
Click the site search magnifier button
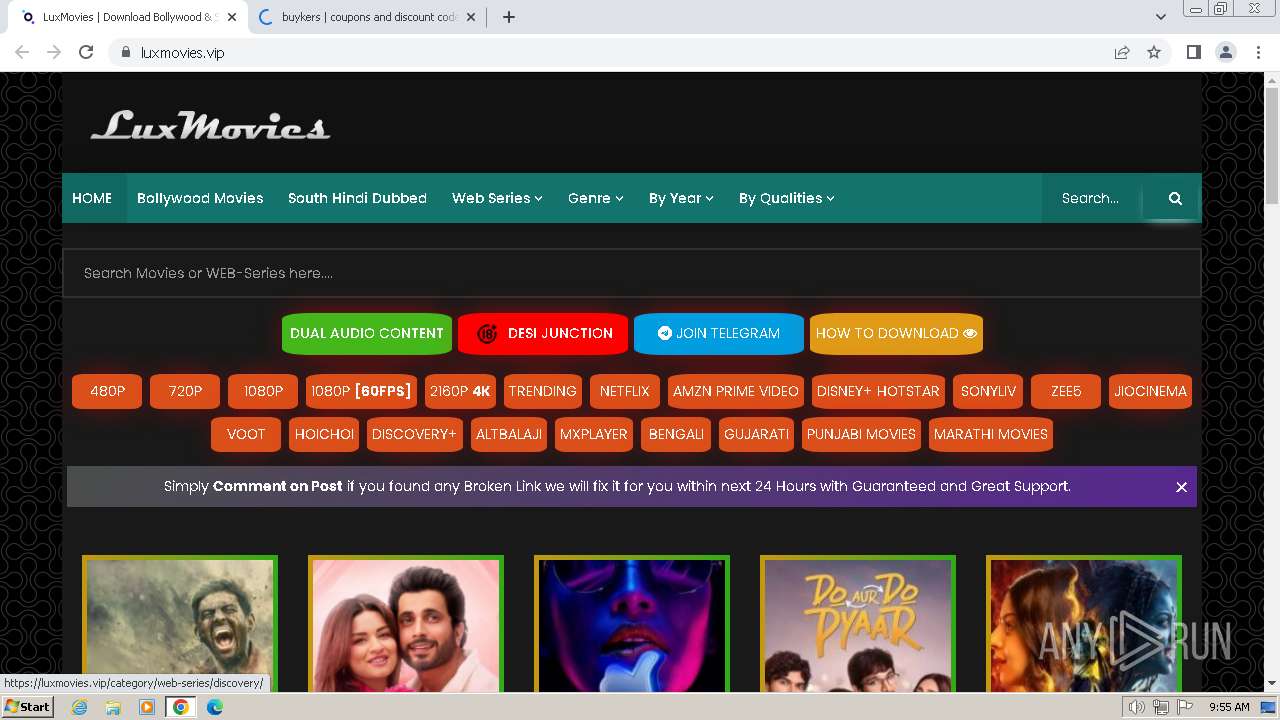click(1175, 198)
